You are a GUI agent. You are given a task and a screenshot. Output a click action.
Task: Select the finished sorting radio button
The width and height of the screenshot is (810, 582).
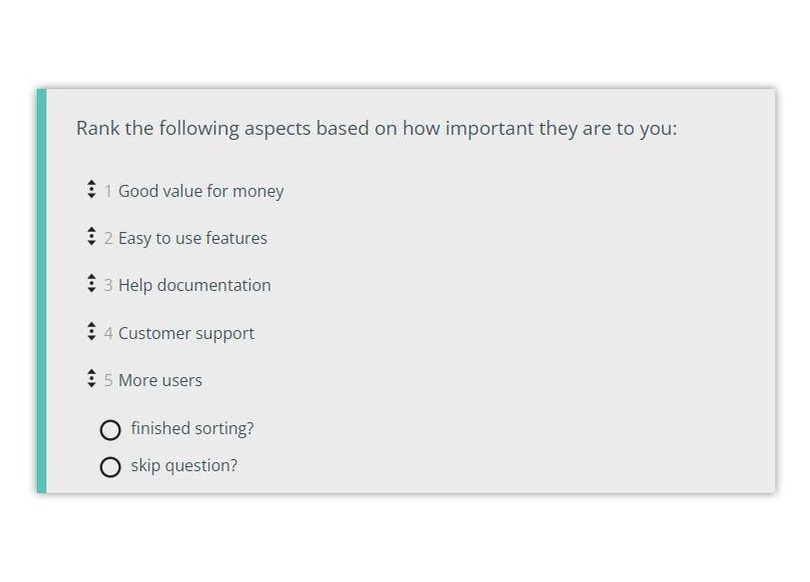[110, 429]
